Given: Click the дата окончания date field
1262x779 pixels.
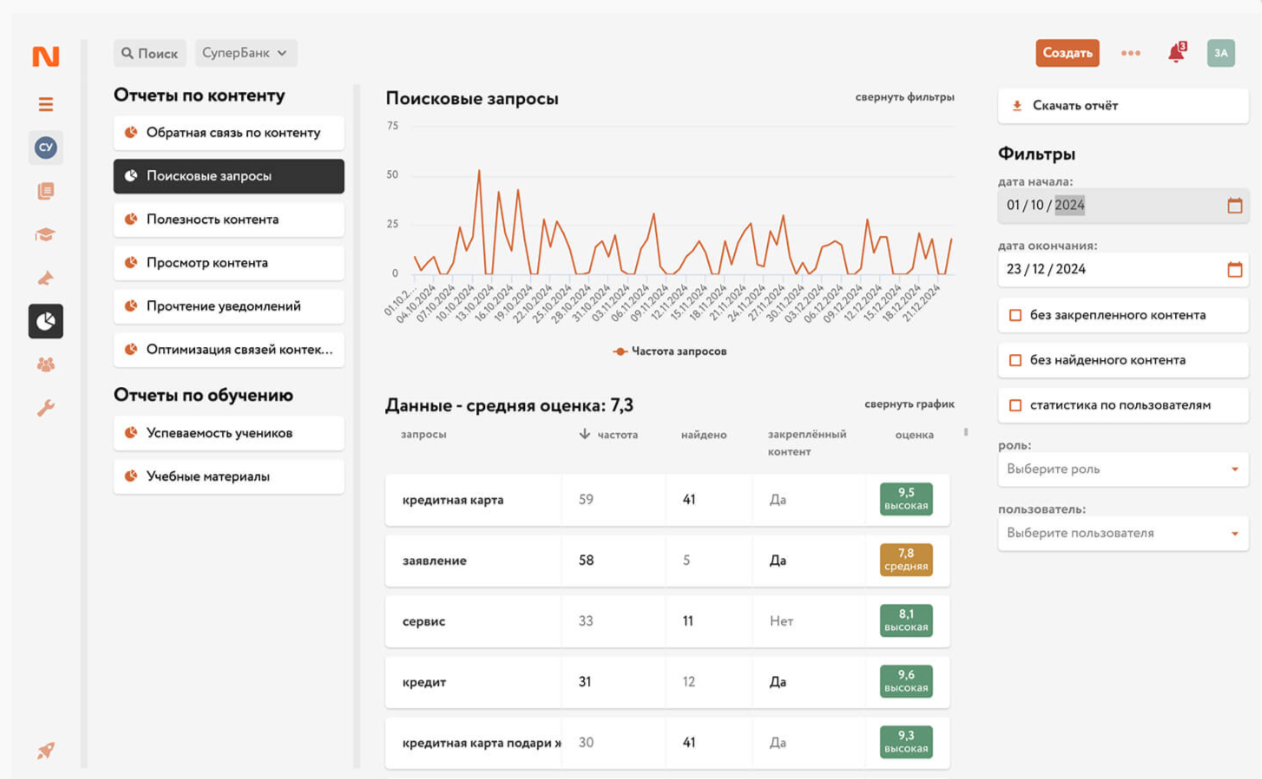Looking at the screenshot, I should [x=1123, y=269].
